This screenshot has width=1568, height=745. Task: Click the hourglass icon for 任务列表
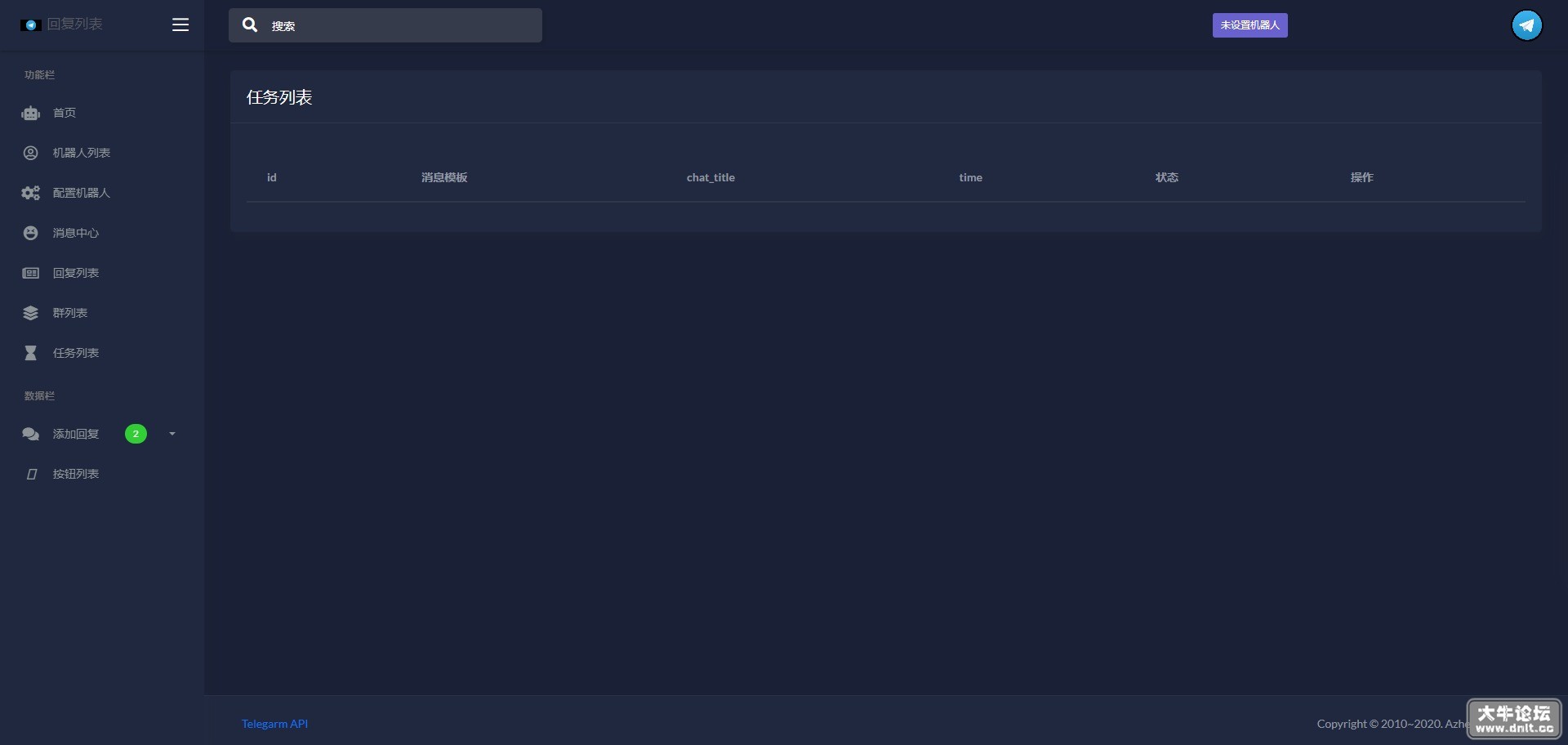click(31, 353)
